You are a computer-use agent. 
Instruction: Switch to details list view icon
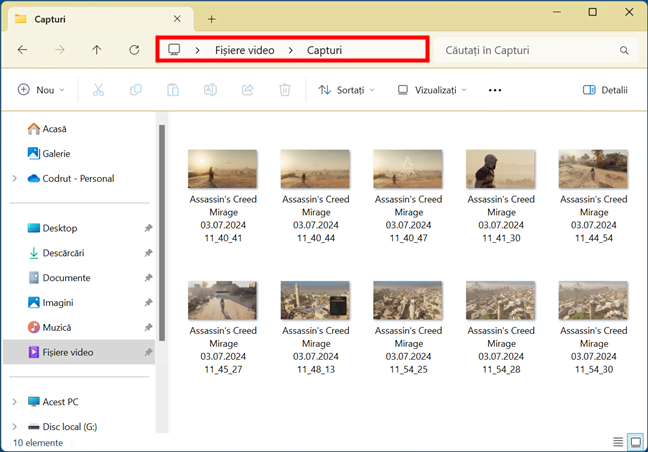618,442
